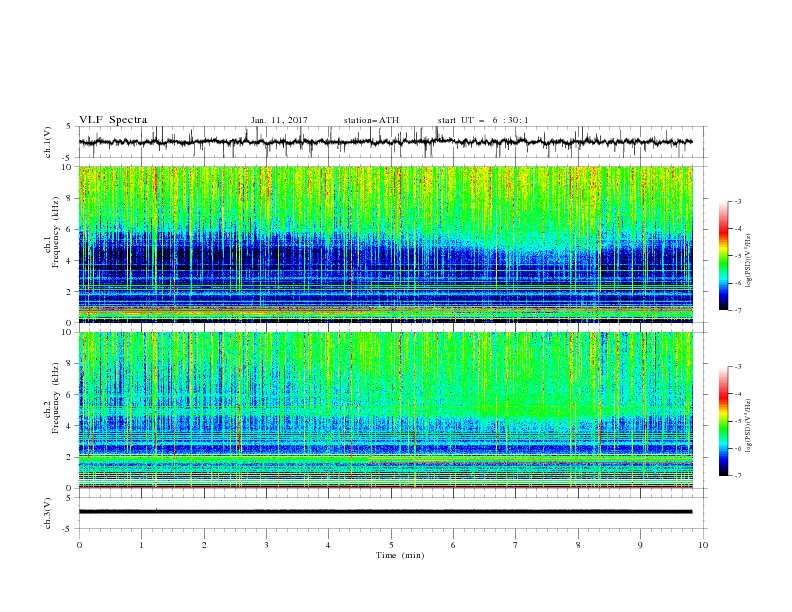This screenshot has height=612, width=792.
Task: Click the "station=ATH" header label
Action: (x=371, y=120)
